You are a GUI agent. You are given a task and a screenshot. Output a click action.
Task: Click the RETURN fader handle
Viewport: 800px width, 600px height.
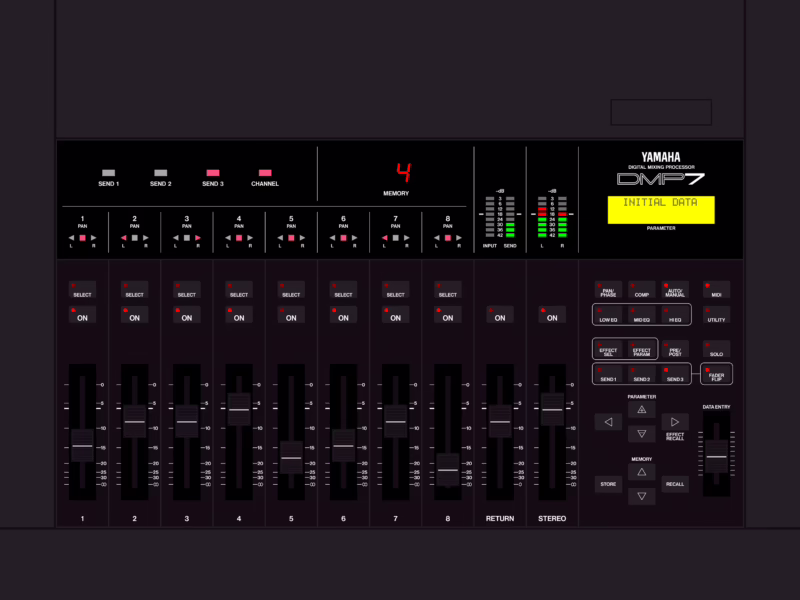(500, 421)
